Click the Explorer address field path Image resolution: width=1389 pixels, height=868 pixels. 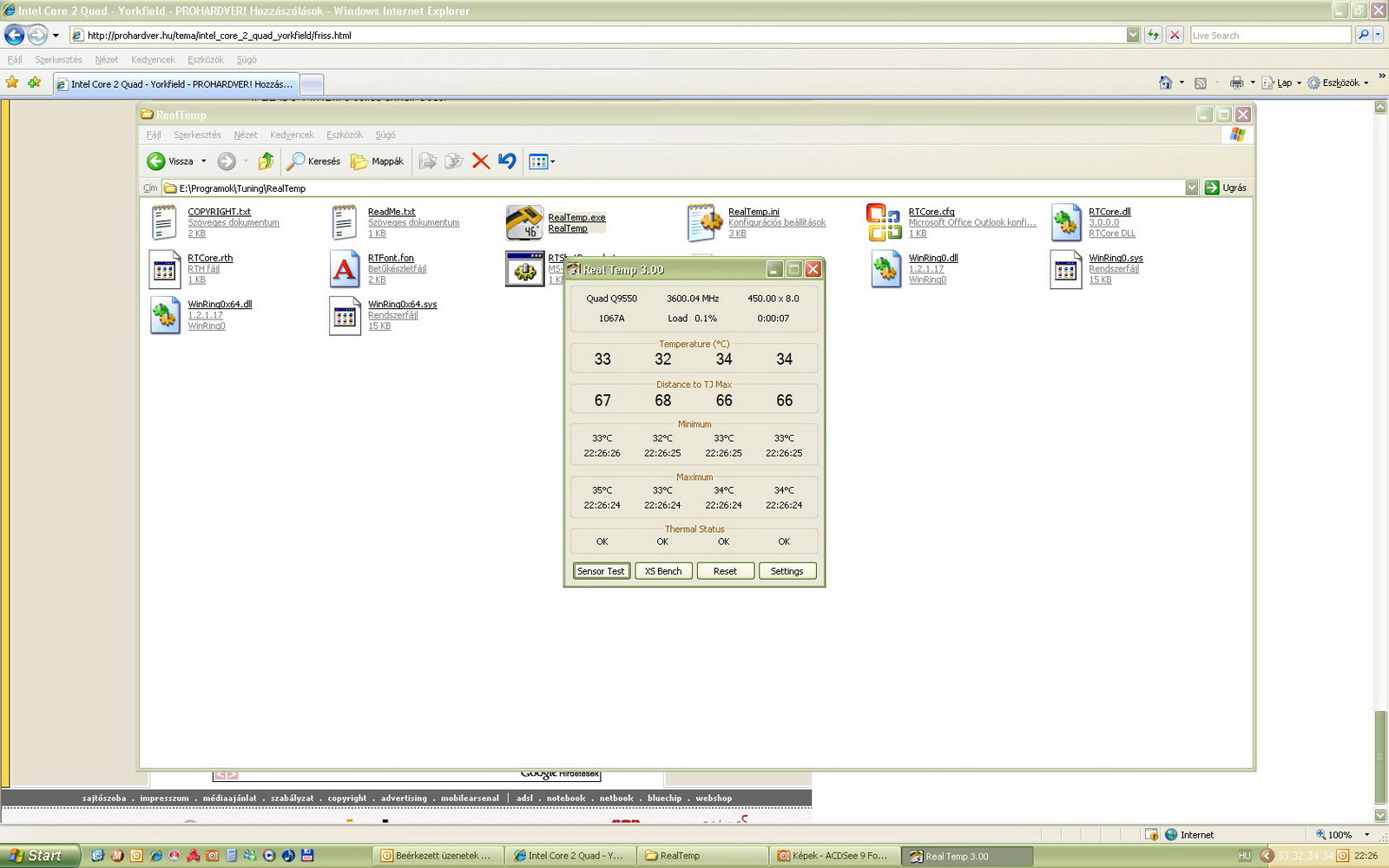pyautogui.click(x=673, y=187)
